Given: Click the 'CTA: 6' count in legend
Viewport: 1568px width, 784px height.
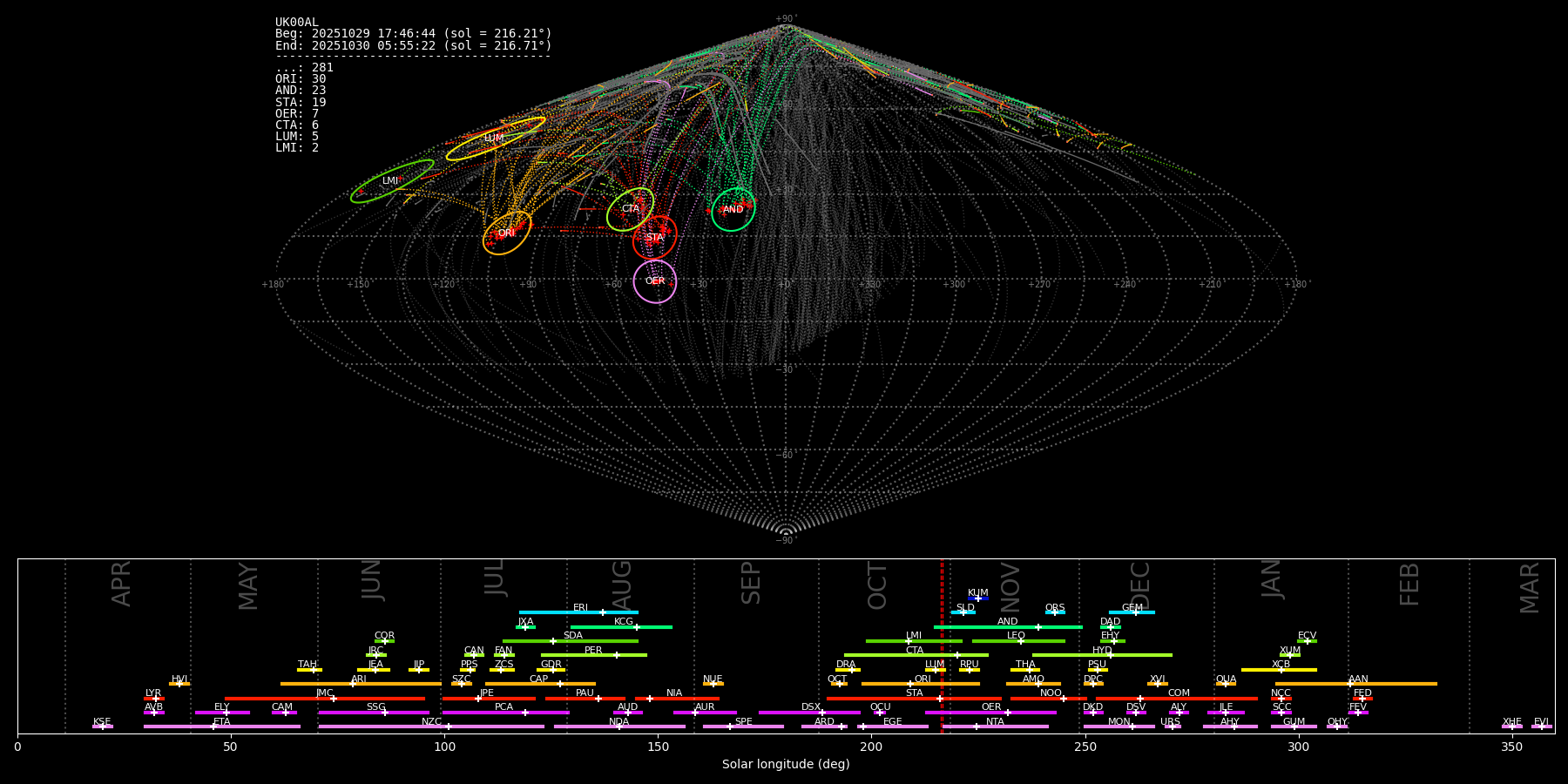Looking at the screenshot, I should coord(297,125).
